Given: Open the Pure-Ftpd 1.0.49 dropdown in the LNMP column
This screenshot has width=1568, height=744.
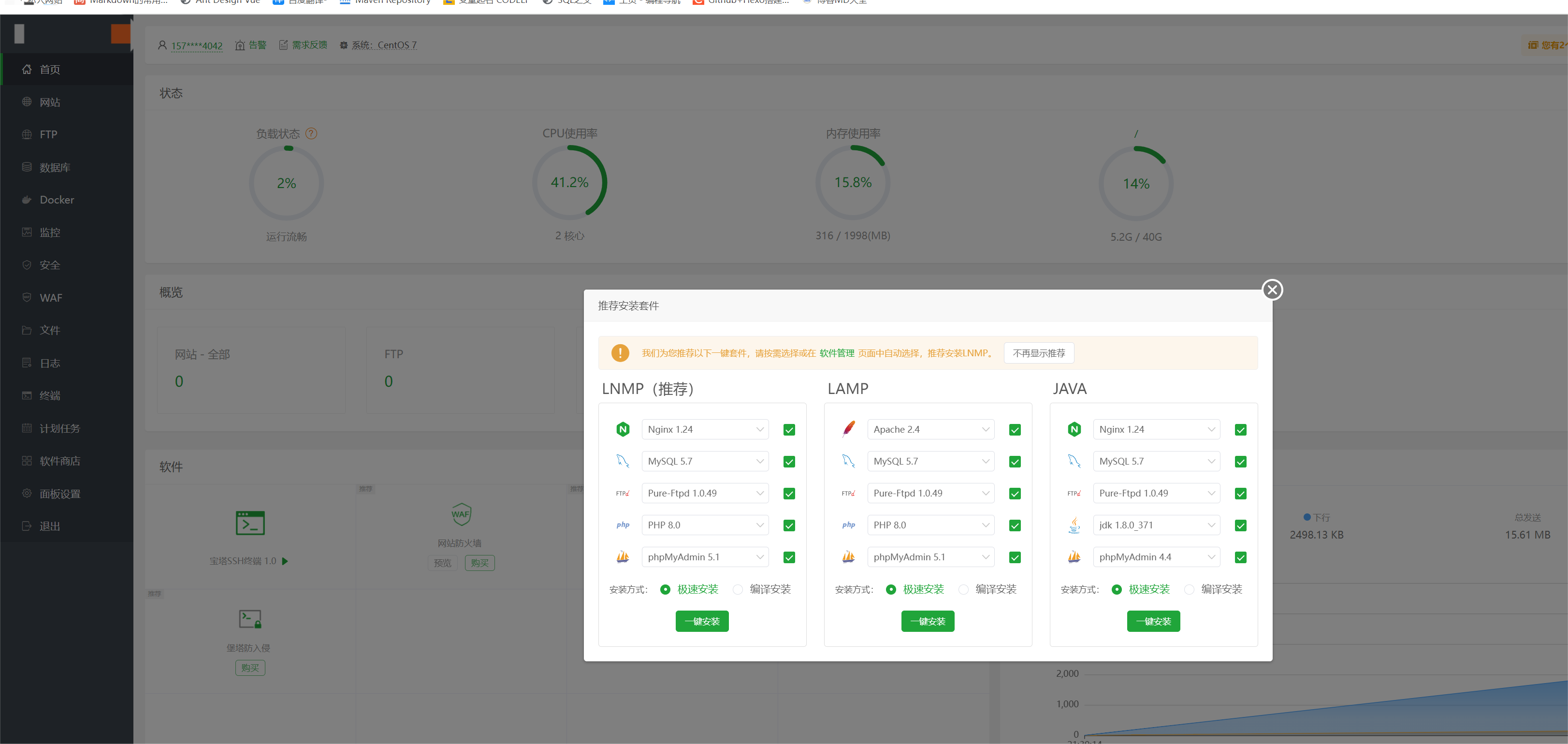Looking at the screenshot, I should pos(705,493).
